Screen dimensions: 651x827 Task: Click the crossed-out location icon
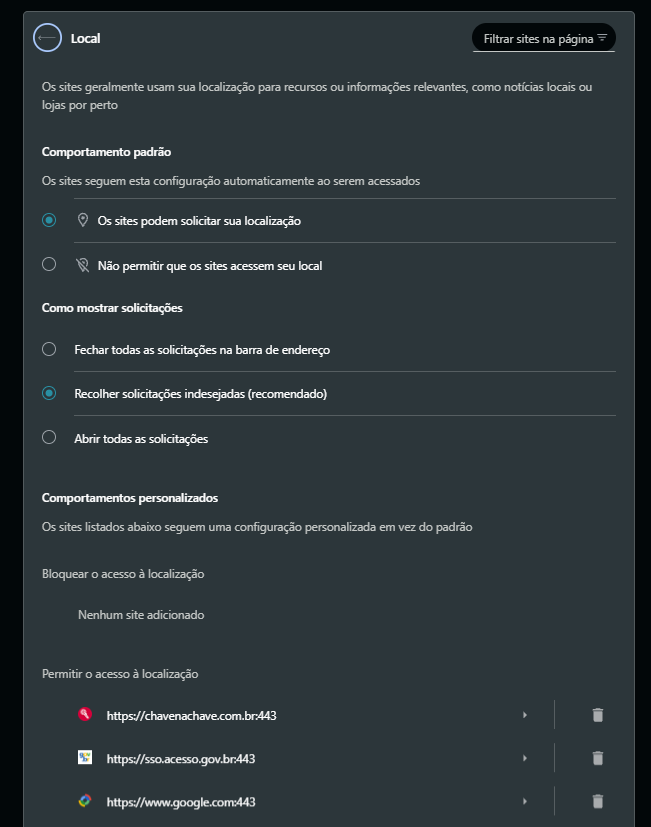[x=83, y=265]
